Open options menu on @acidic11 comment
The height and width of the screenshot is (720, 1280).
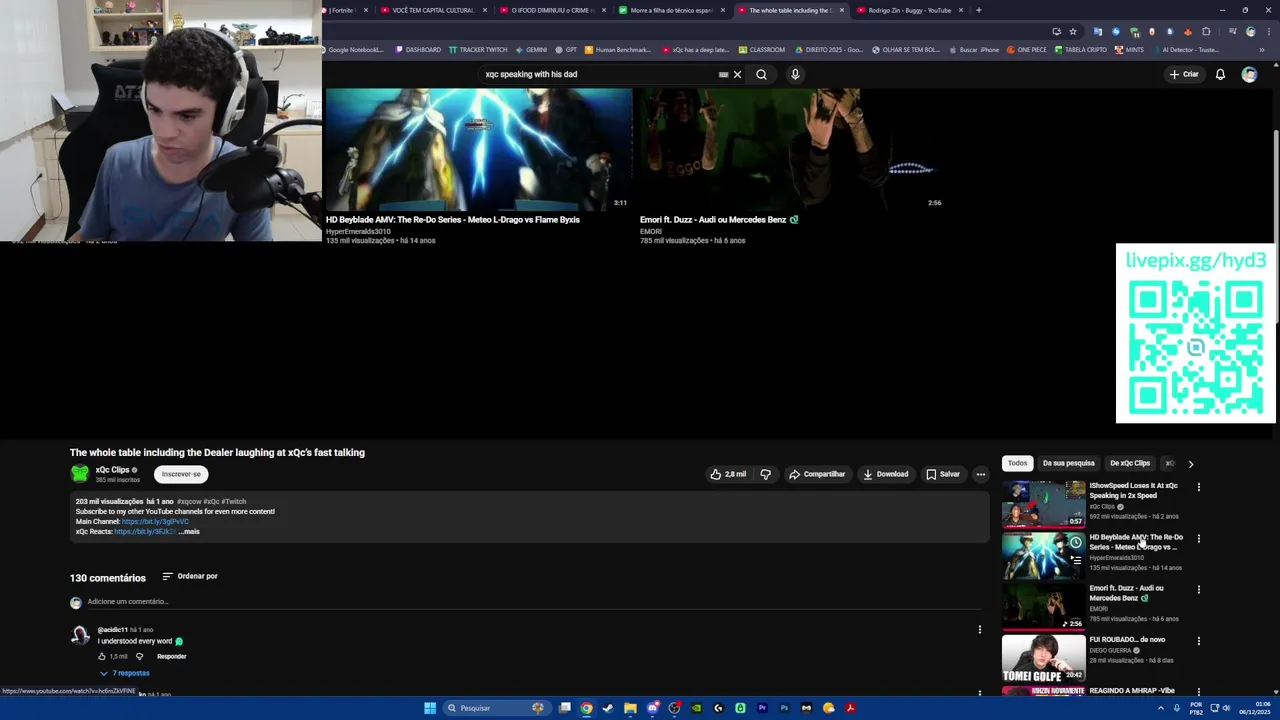[x=980, y=630]
